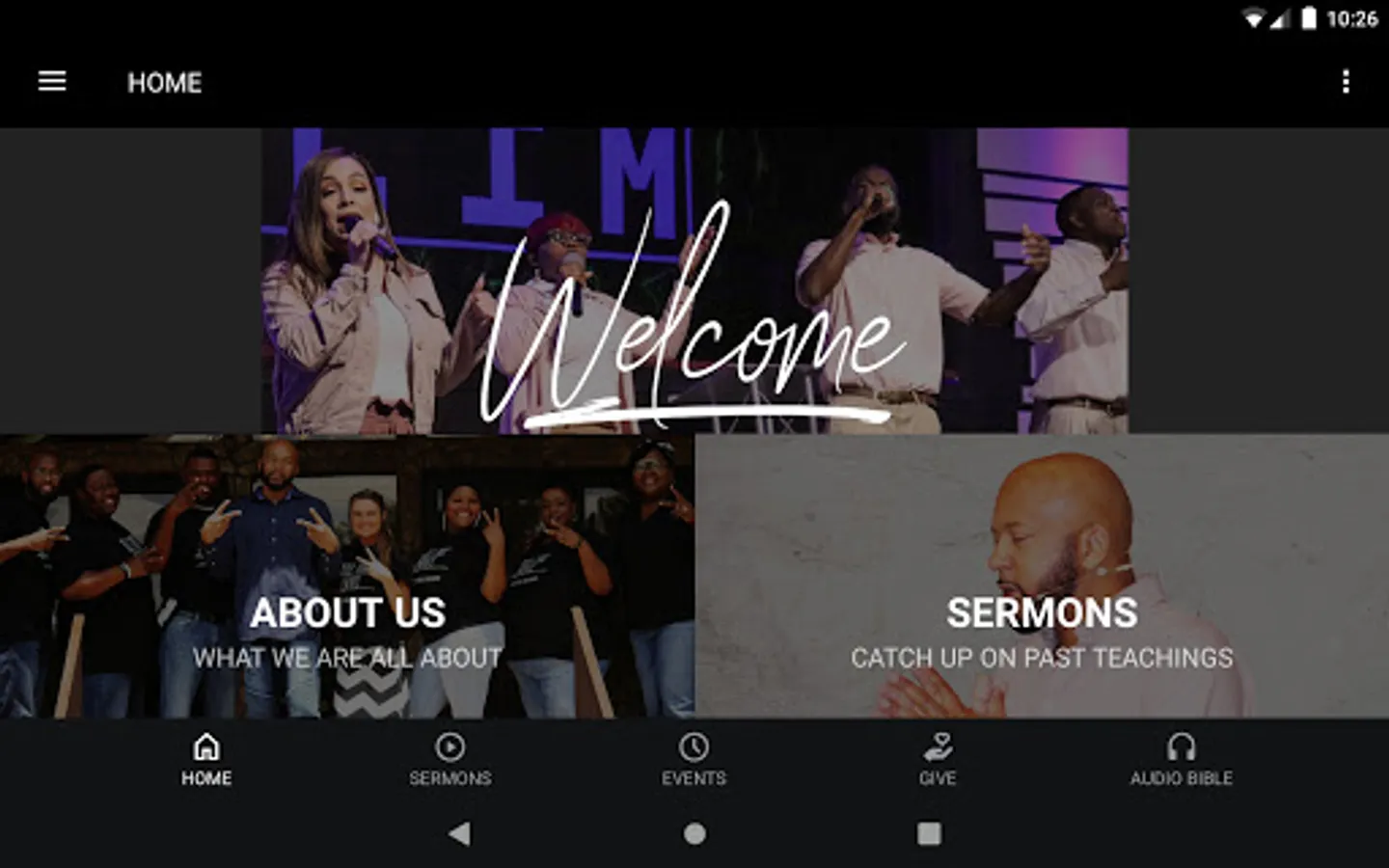Switch to the Events tab label

click(694, 778)
